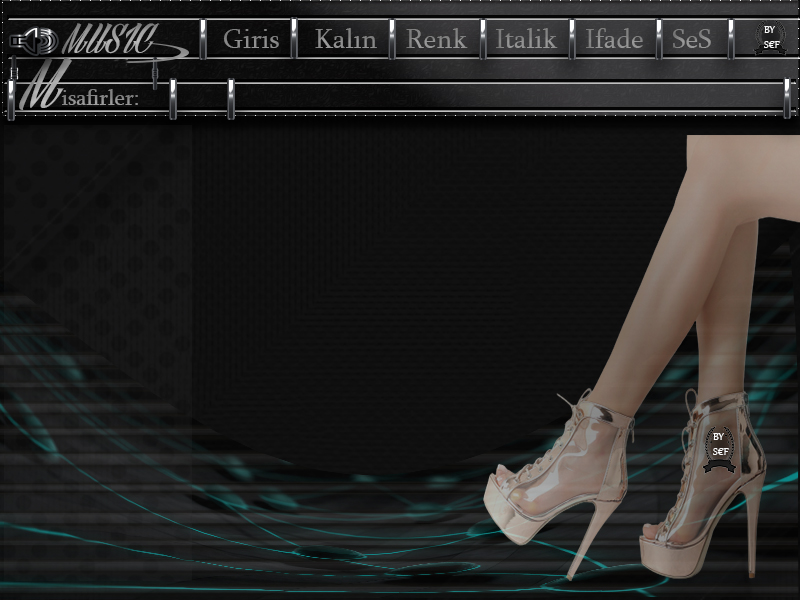
Task: Click the BY SEF badge on the shoe
Action: click(719, 449)
